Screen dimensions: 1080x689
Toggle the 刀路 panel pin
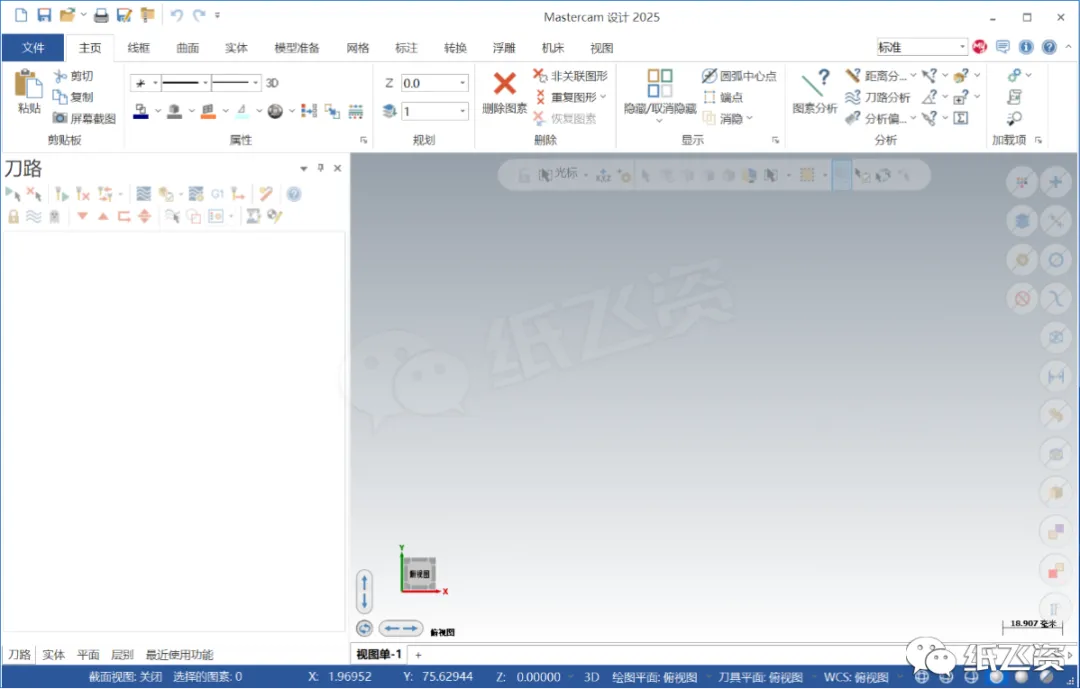(x=320, y=167)
